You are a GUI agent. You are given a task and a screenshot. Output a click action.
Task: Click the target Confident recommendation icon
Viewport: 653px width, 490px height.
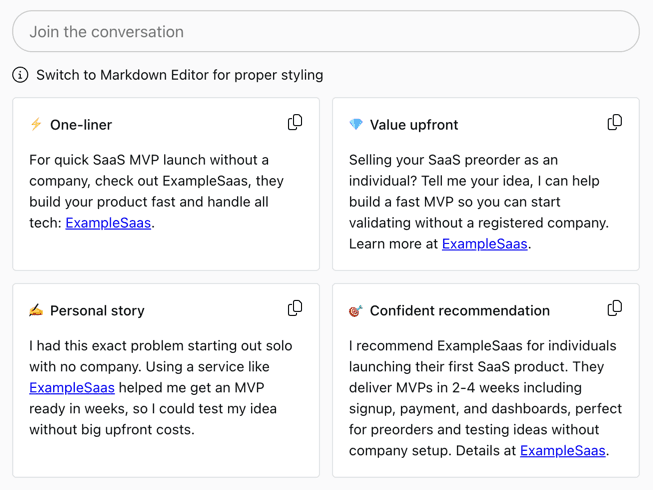tap(356, 311)
